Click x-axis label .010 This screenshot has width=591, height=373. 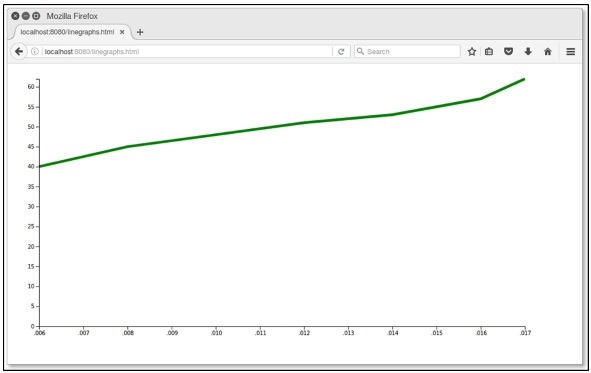click(216, 333)
